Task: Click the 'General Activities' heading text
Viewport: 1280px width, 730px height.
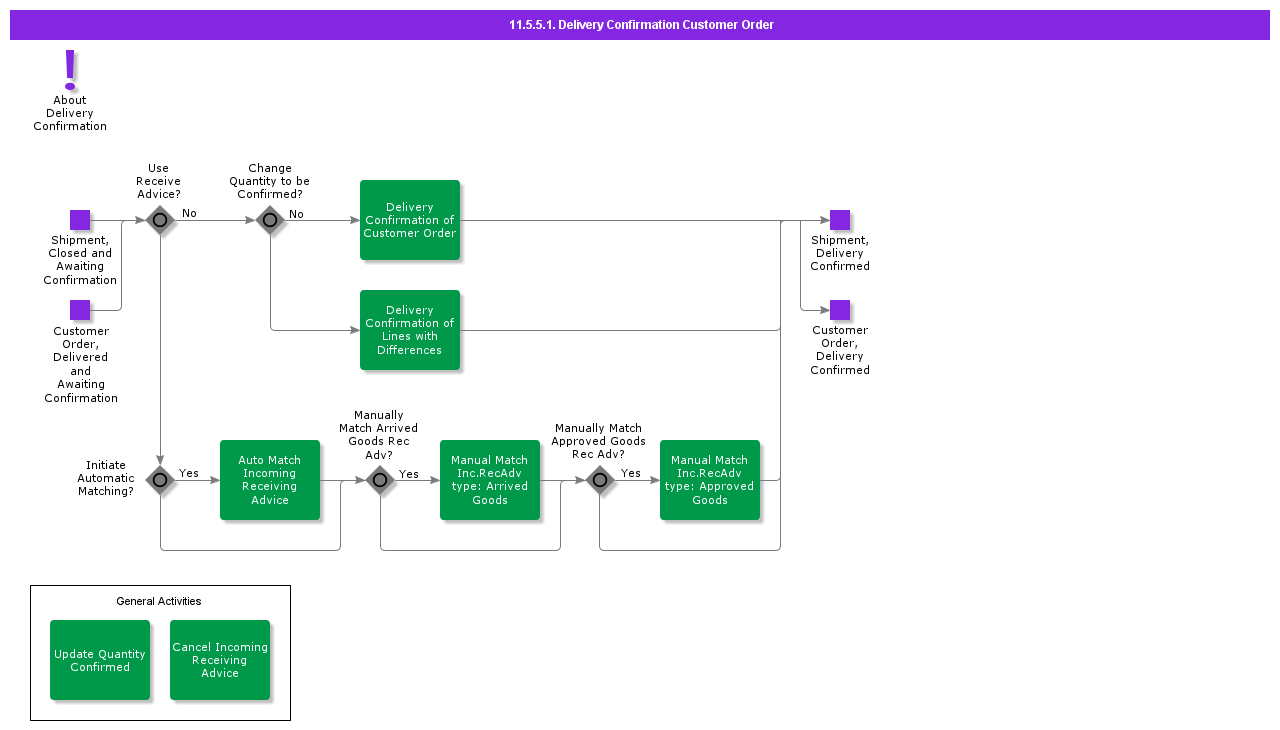Action: pyautogui.click(x=159, y=601)
